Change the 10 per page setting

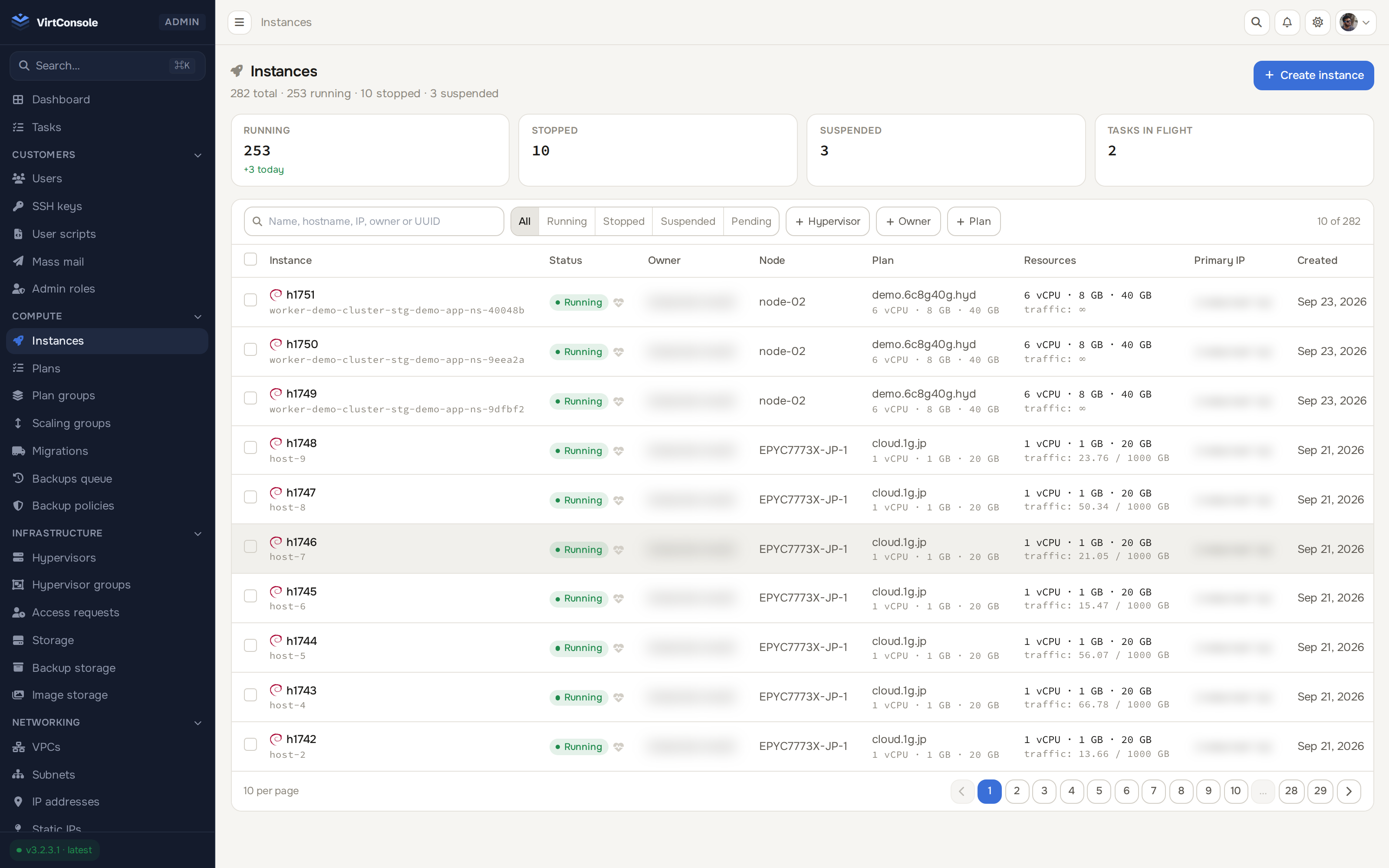pos(271,791)
